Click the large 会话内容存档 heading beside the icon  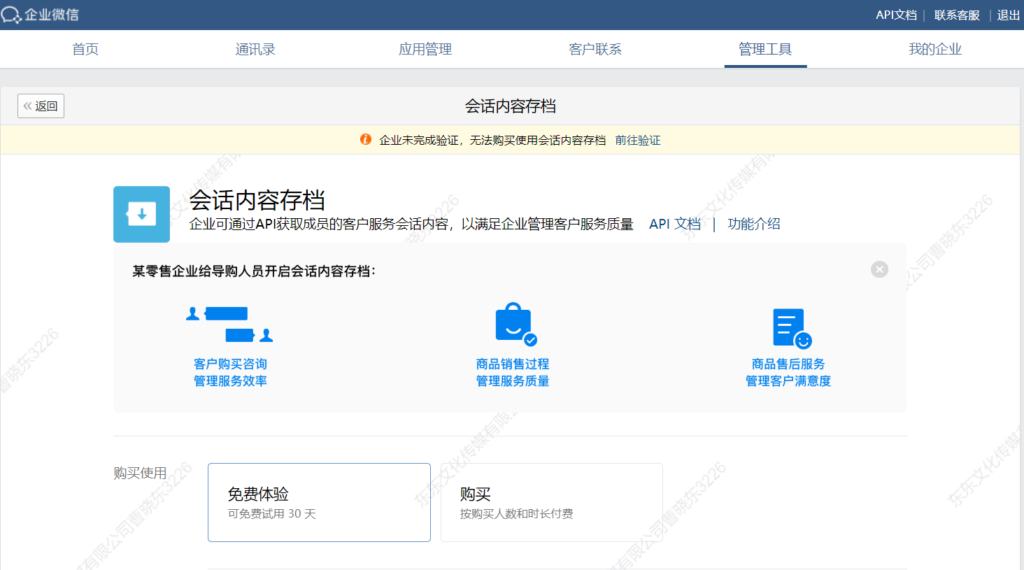(257, 200)
